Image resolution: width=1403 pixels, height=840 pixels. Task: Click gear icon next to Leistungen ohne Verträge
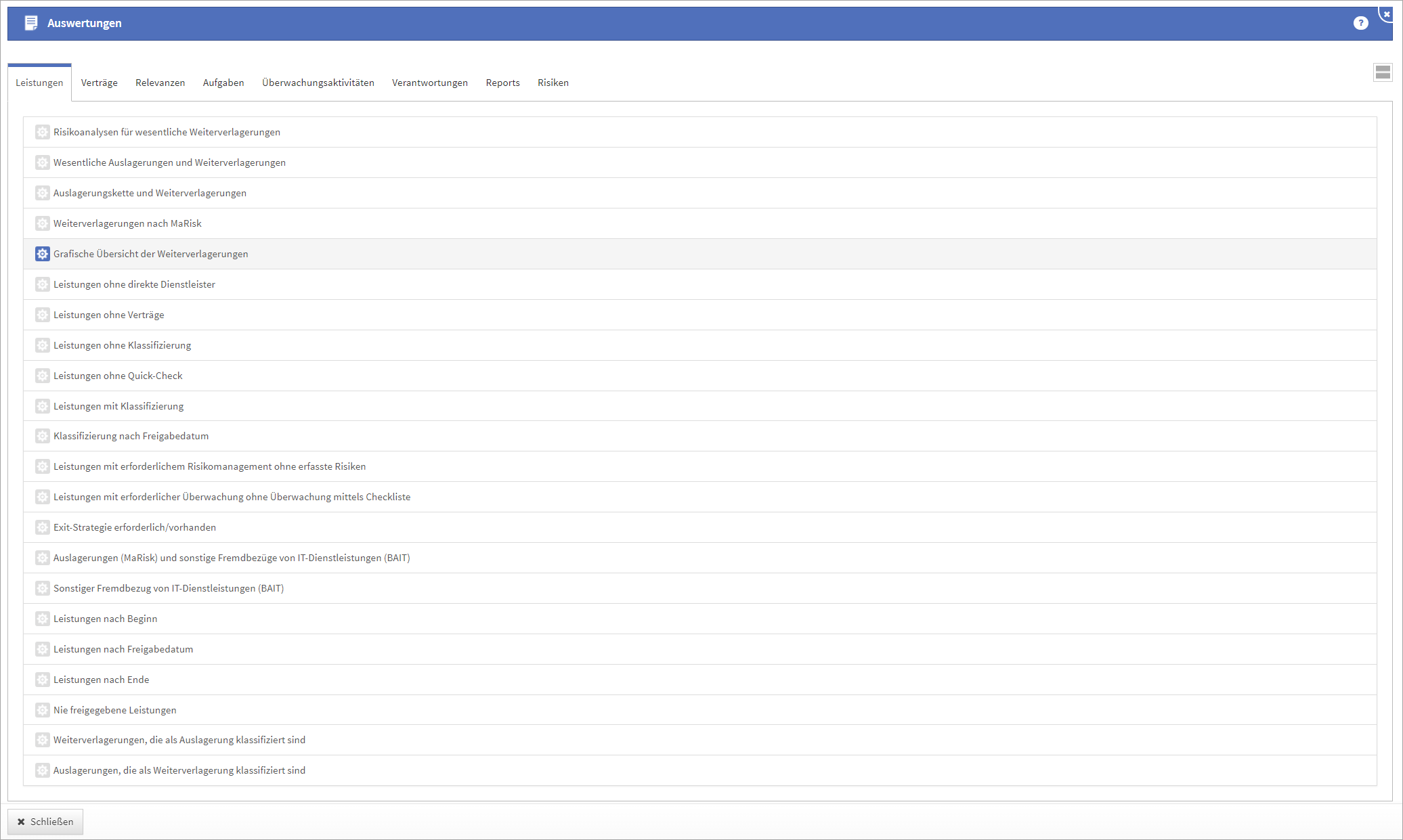click(x=42, y=315)
